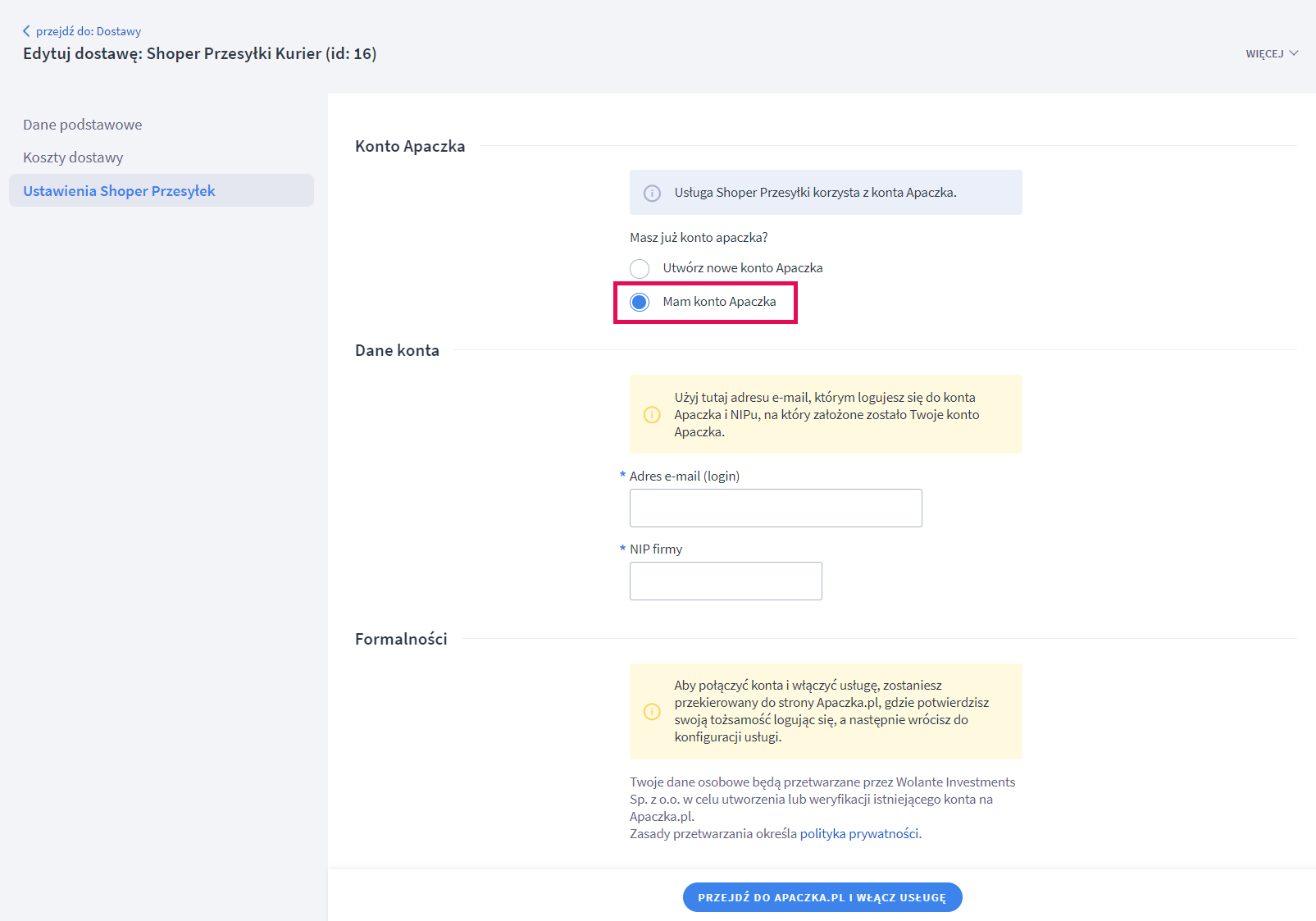The width and height of the screenshot is (1316, 921).
Task: Click the 'NIP firmy' field label
Action: pos(656,549)
